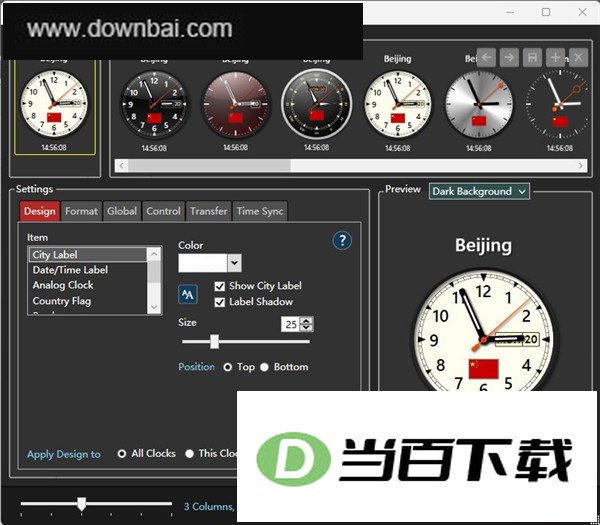Click the right arrow toolbar icon
This screenshot has width=600, height=525.
tap(509, 57)
